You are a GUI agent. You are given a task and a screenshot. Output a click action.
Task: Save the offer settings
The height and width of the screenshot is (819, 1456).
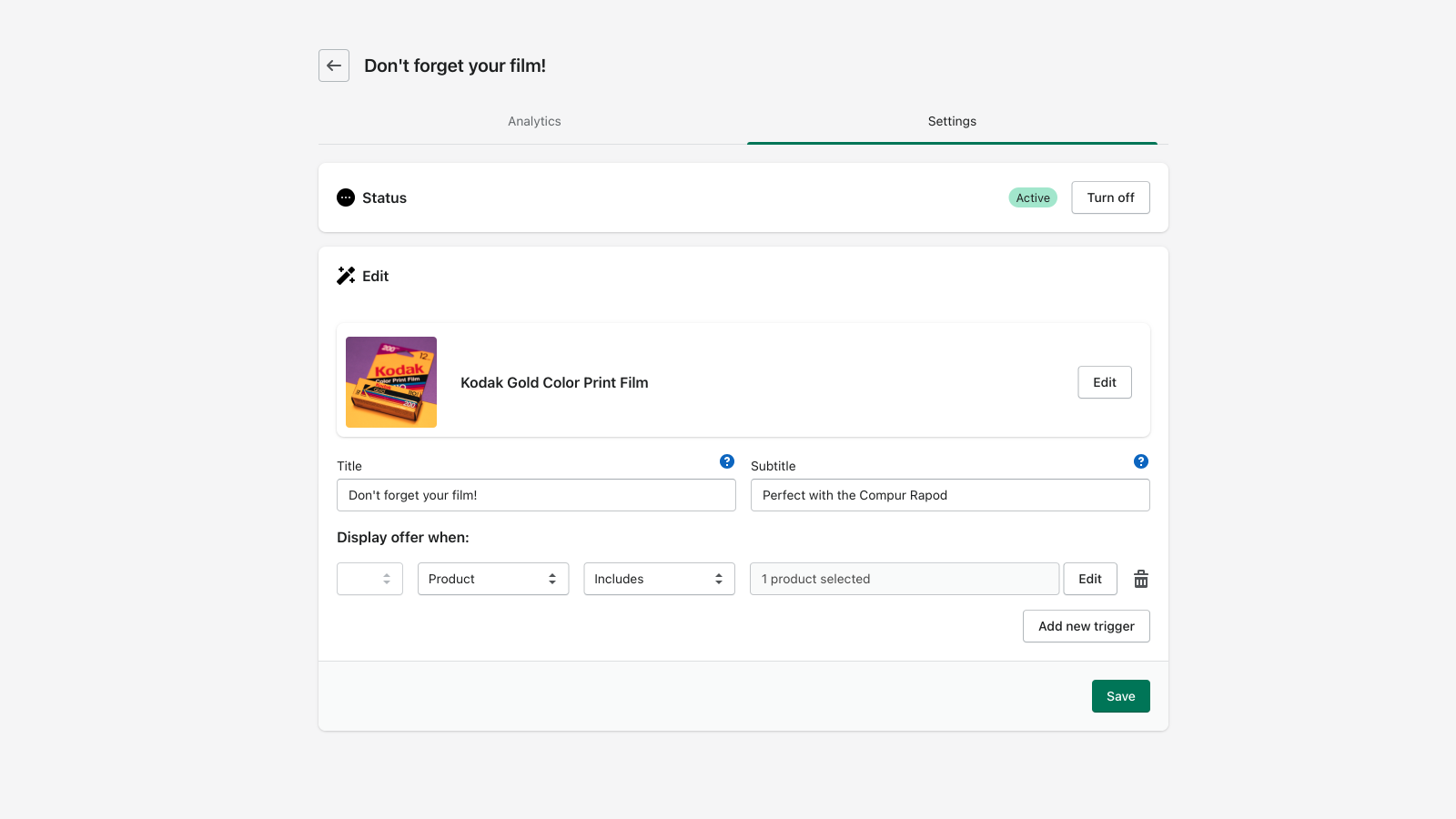1120,695
